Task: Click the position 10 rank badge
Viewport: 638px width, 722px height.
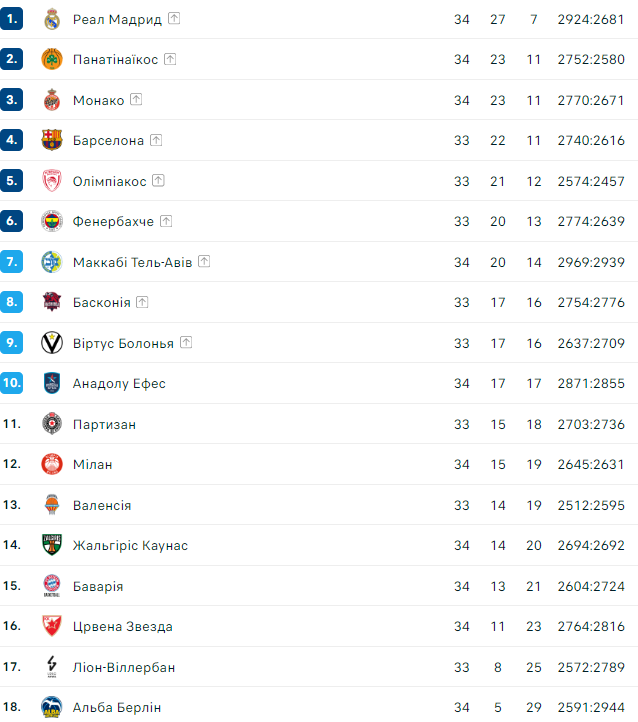Action: [12, 383]
